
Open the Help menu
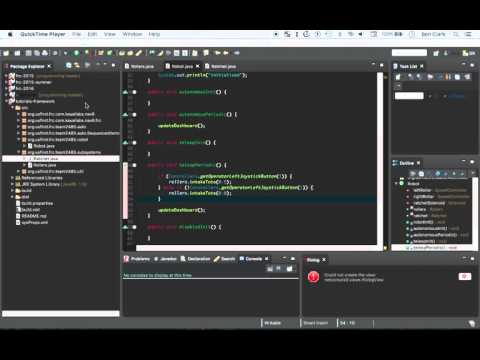[x=154, y=34]
